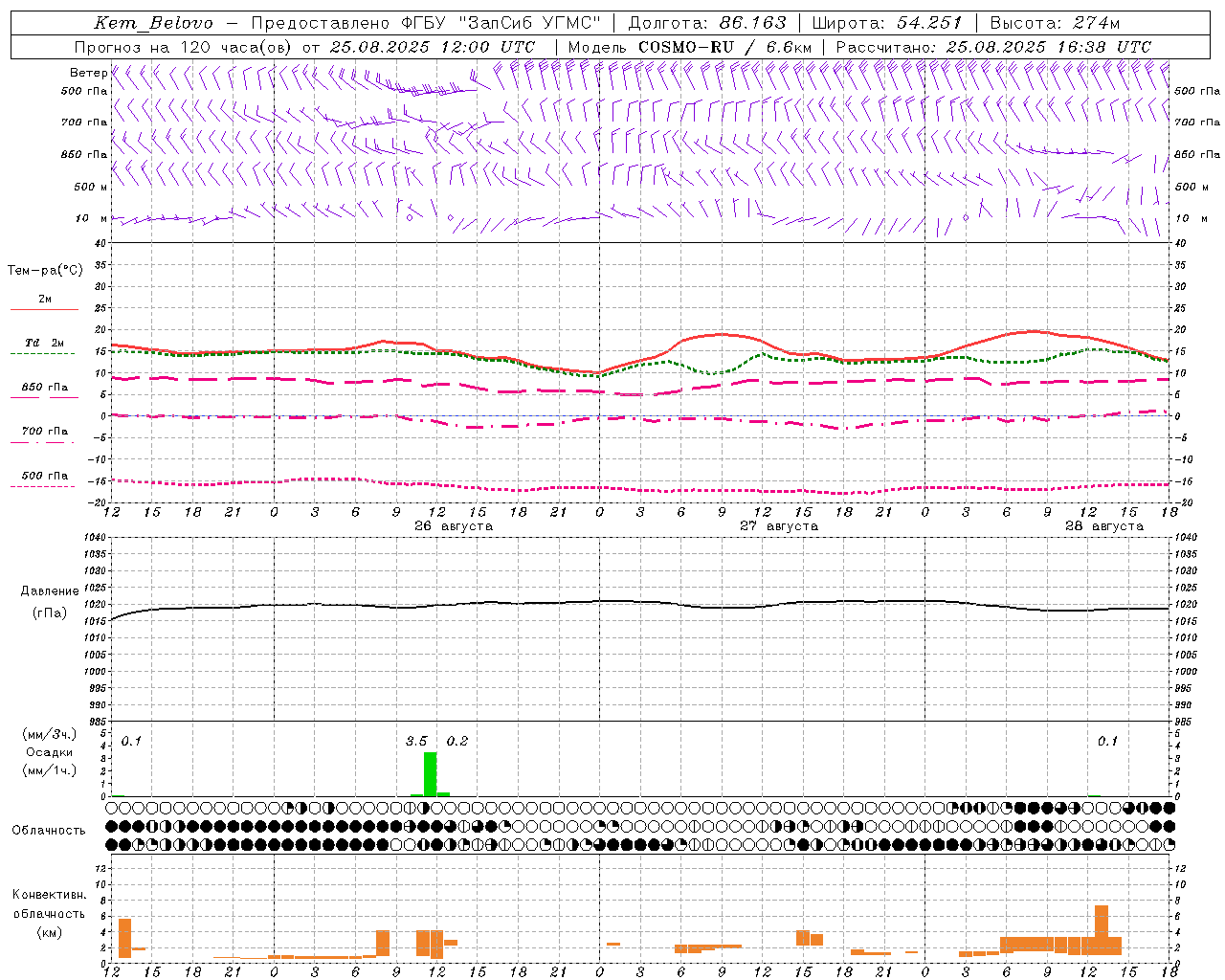Click the '850 гПа' temperature legend entry
This screenshot has width=1225, height=980.
45,388
